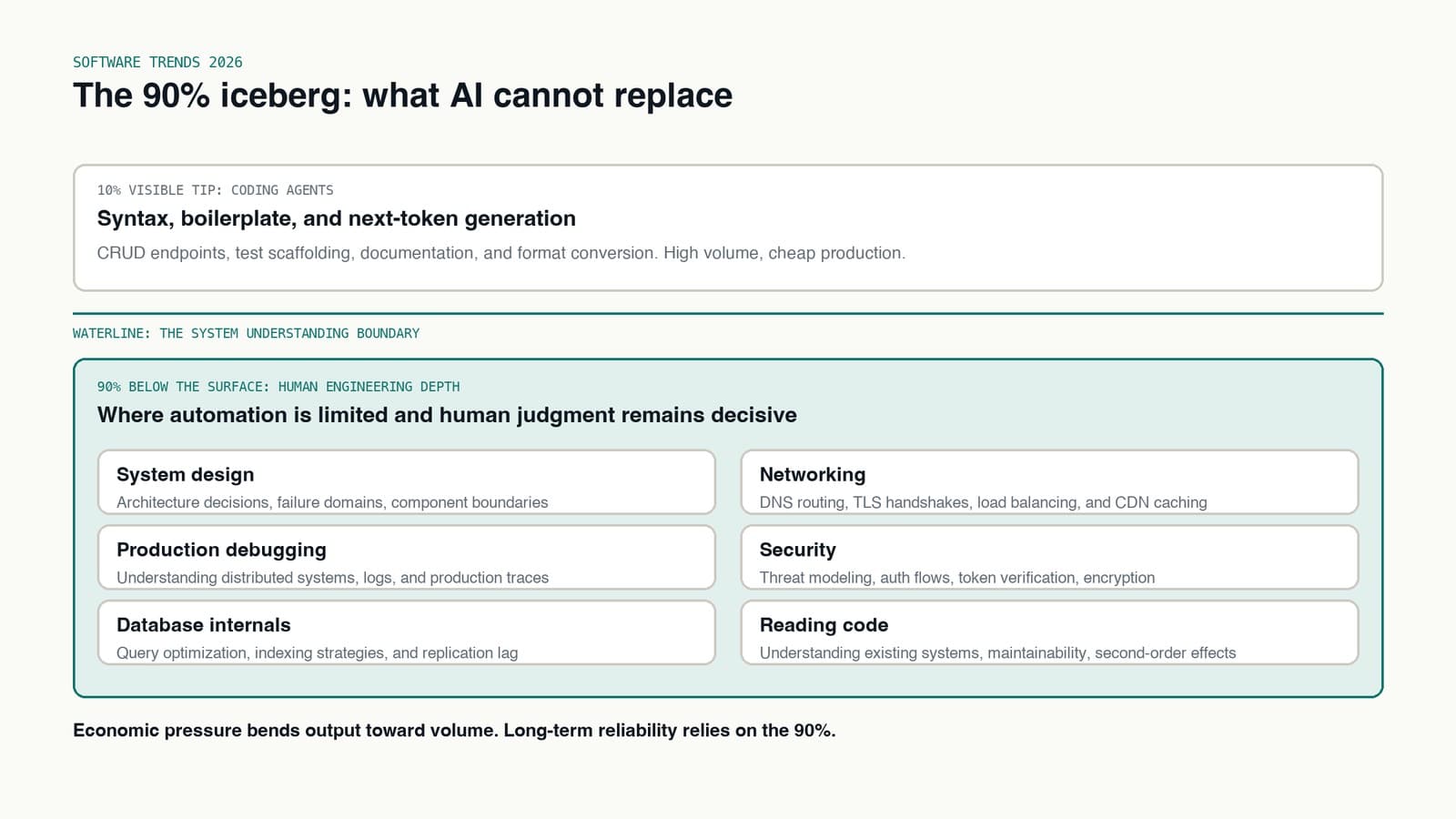Image resolution: width=1456 pixels, height=819 pixels.
Task: Click the slide title about the 90% iceberg
Action: tap(402, 96)
